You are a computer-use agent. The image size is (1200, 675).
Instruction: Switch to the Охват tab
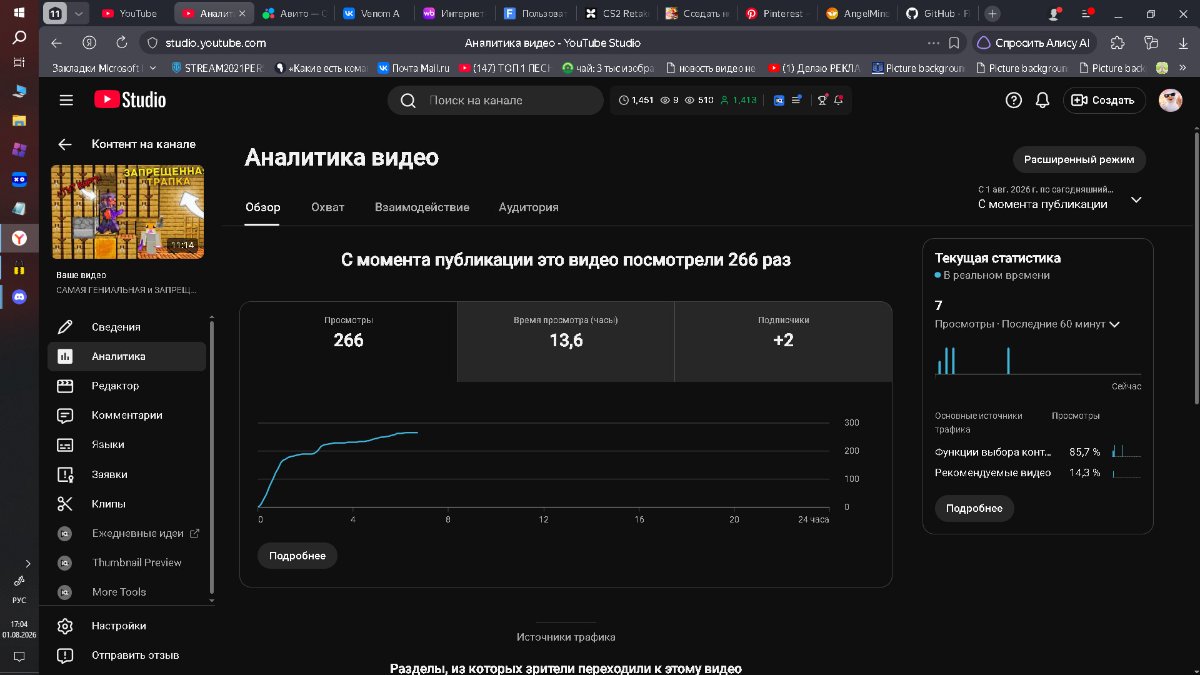coord(327,207)
